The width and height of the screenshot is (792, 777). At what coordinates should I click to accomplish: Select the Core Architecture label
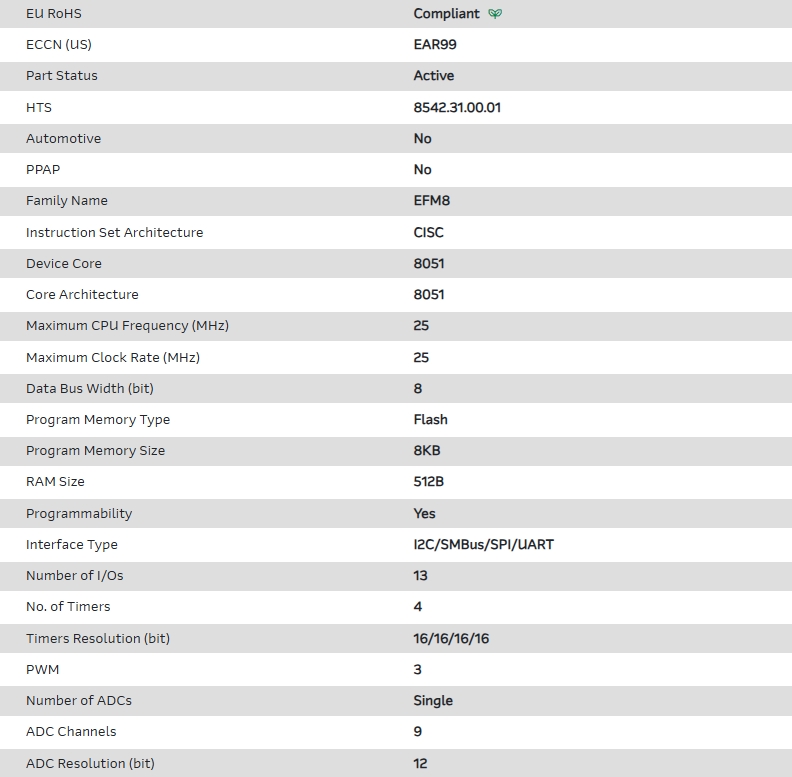(x=82, y=295)
